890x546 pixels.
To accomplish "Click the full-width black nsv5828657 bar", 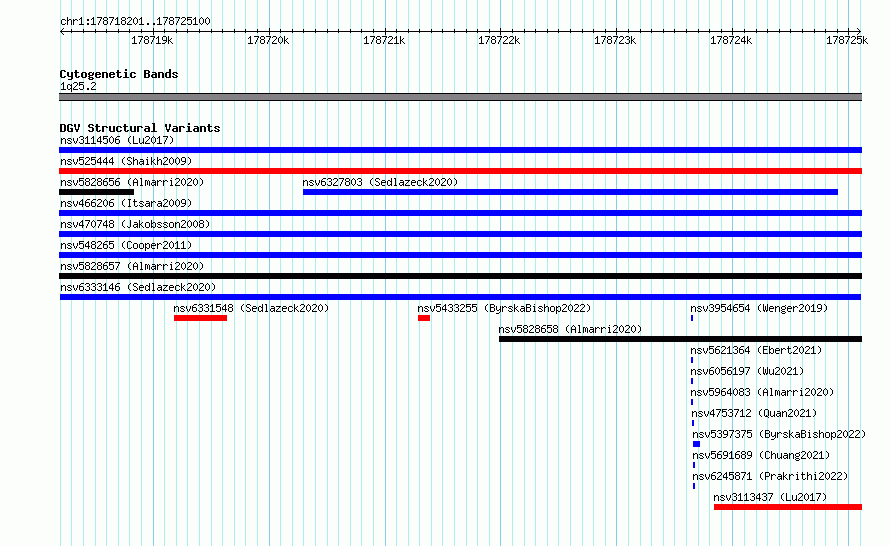I will (460, 276).
